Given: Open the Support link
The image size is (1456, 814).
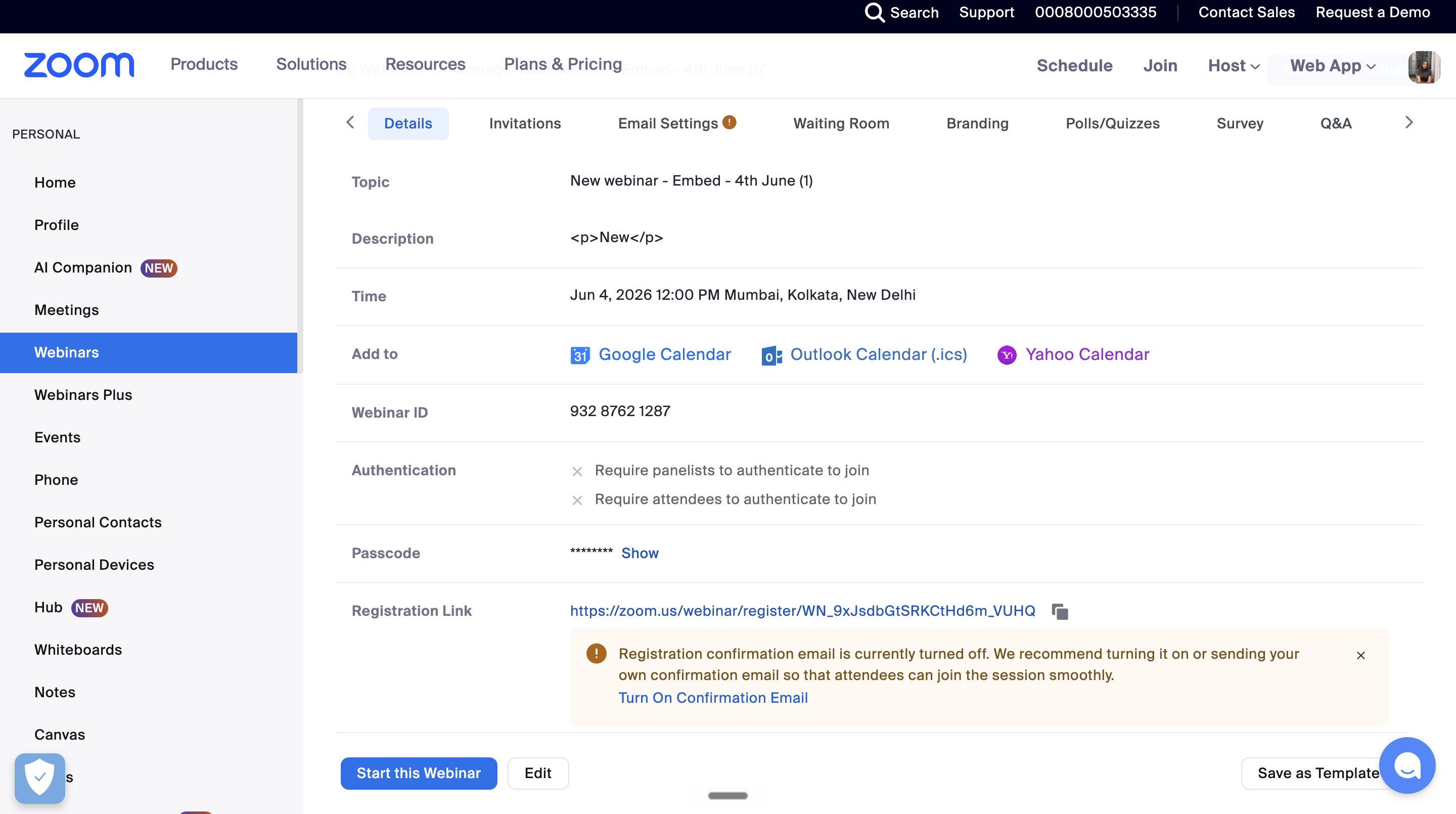Looking at the screenshot, I should pos(986,13).
